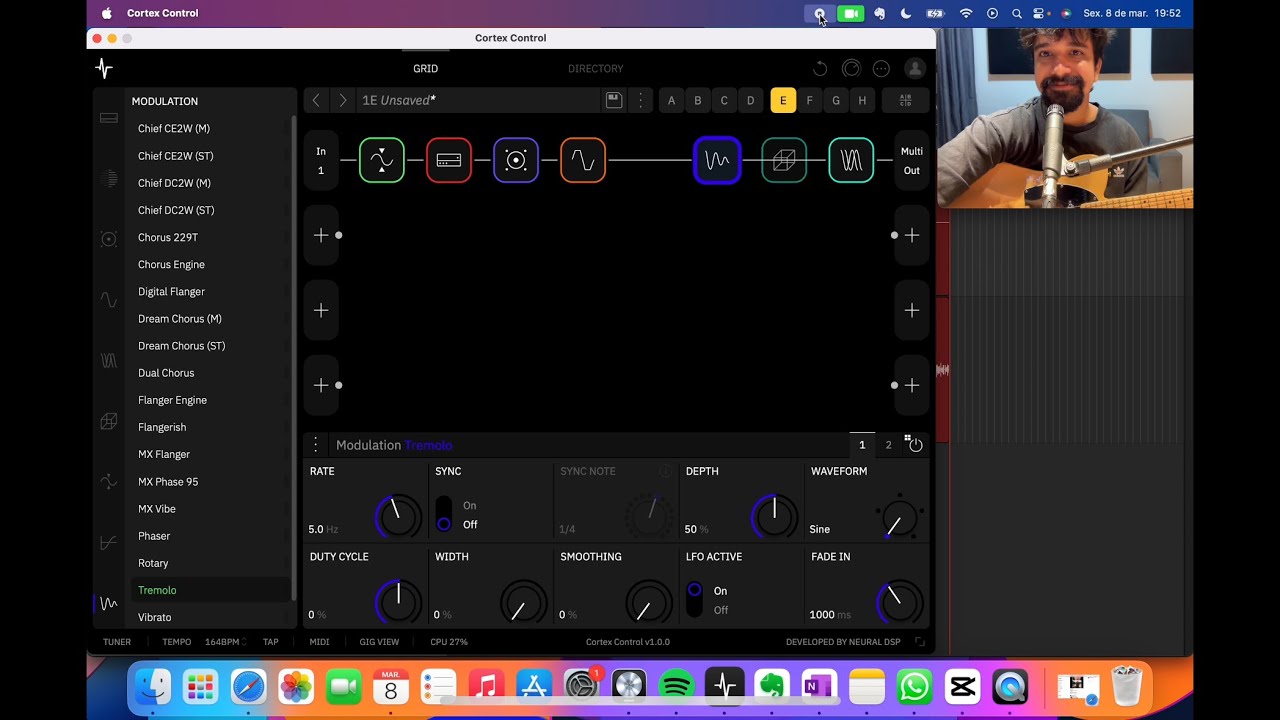Click the SYNC NOTE info icon
1280x720 pixels.
coord(665,471)
